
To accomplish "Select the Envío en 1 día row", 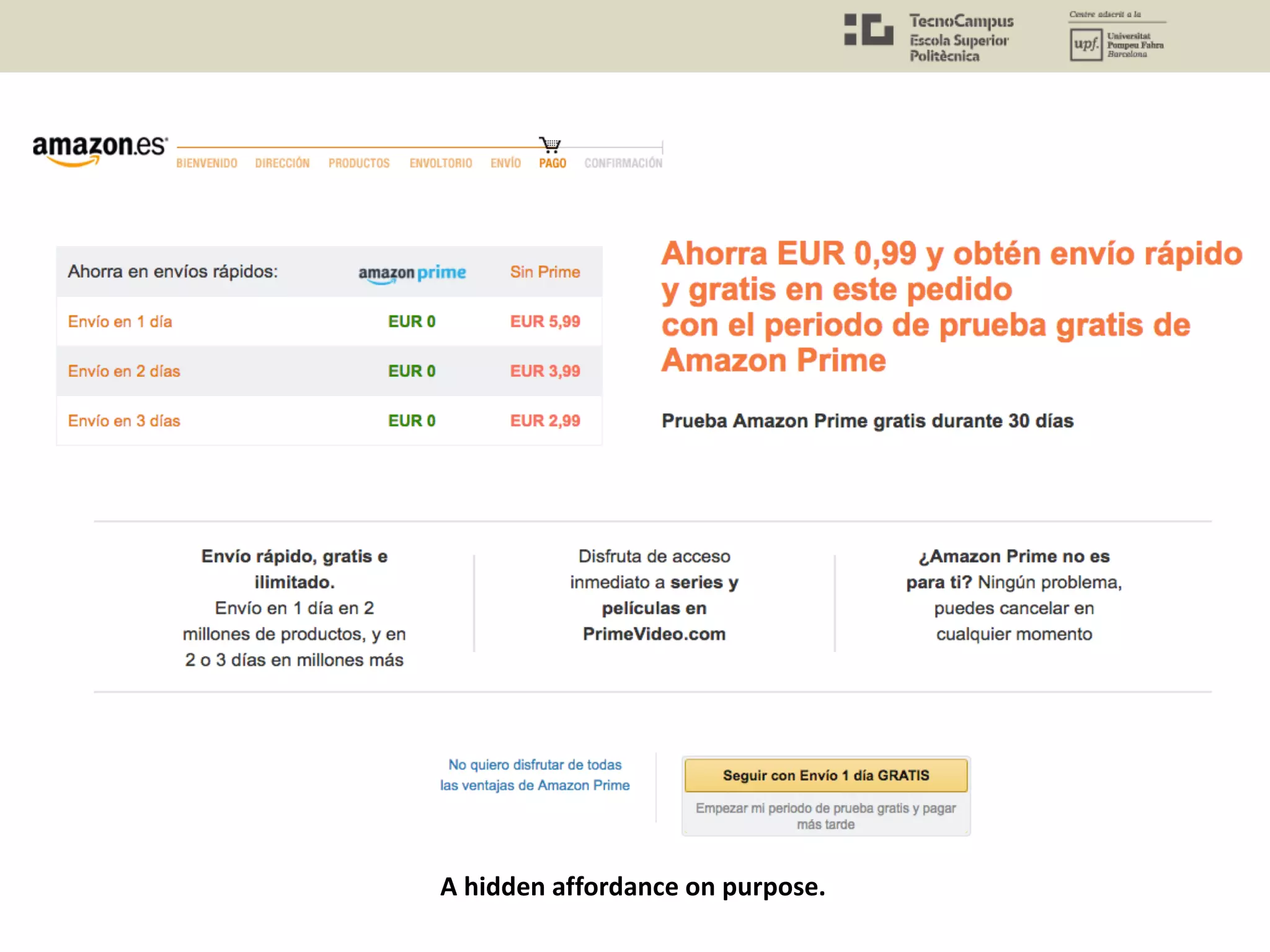I will point(120,322).
